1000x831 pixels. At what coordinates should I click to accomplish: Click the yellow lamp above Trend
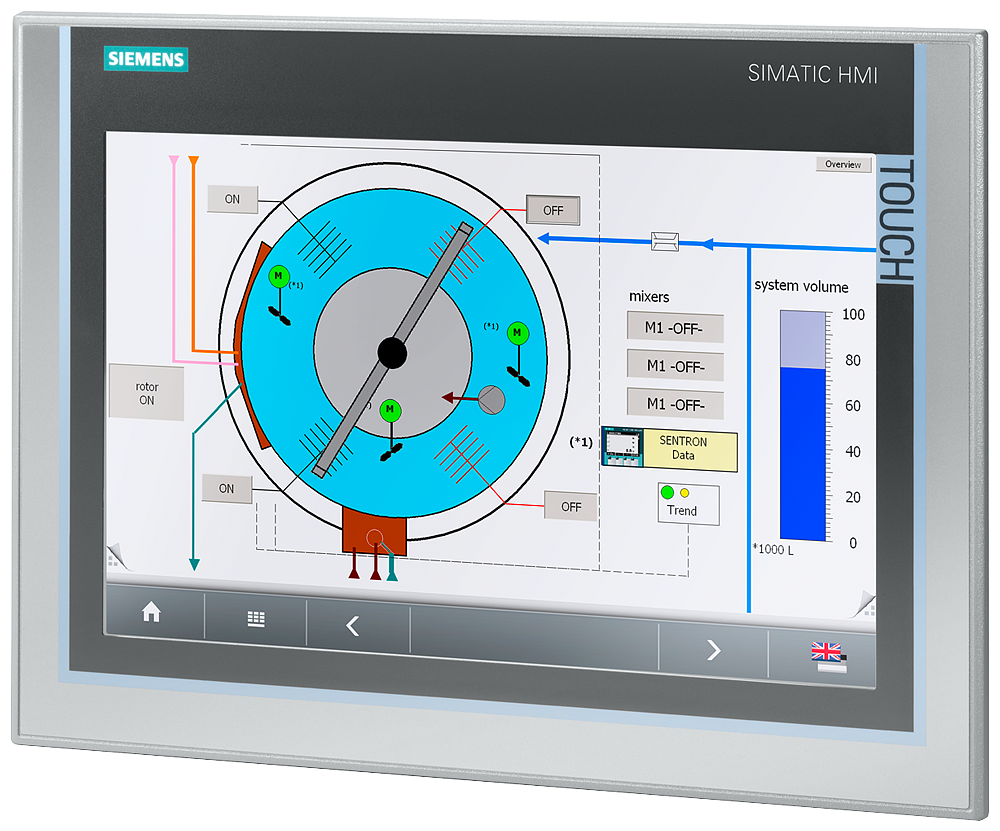[x=683, y=493]
